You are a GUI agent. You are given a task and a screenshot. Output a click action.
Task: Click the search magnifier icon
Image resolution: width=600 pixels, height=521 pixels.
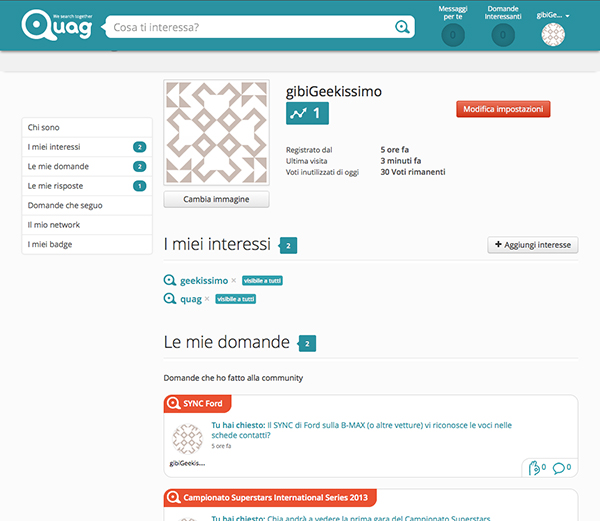[402, 27]
